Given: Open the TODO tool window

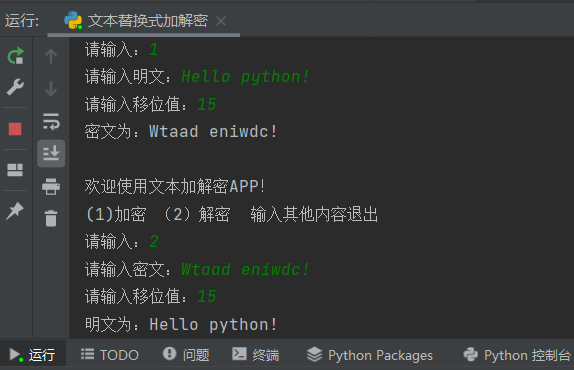Looking at the screenshot, I should (x=110, y=355).
